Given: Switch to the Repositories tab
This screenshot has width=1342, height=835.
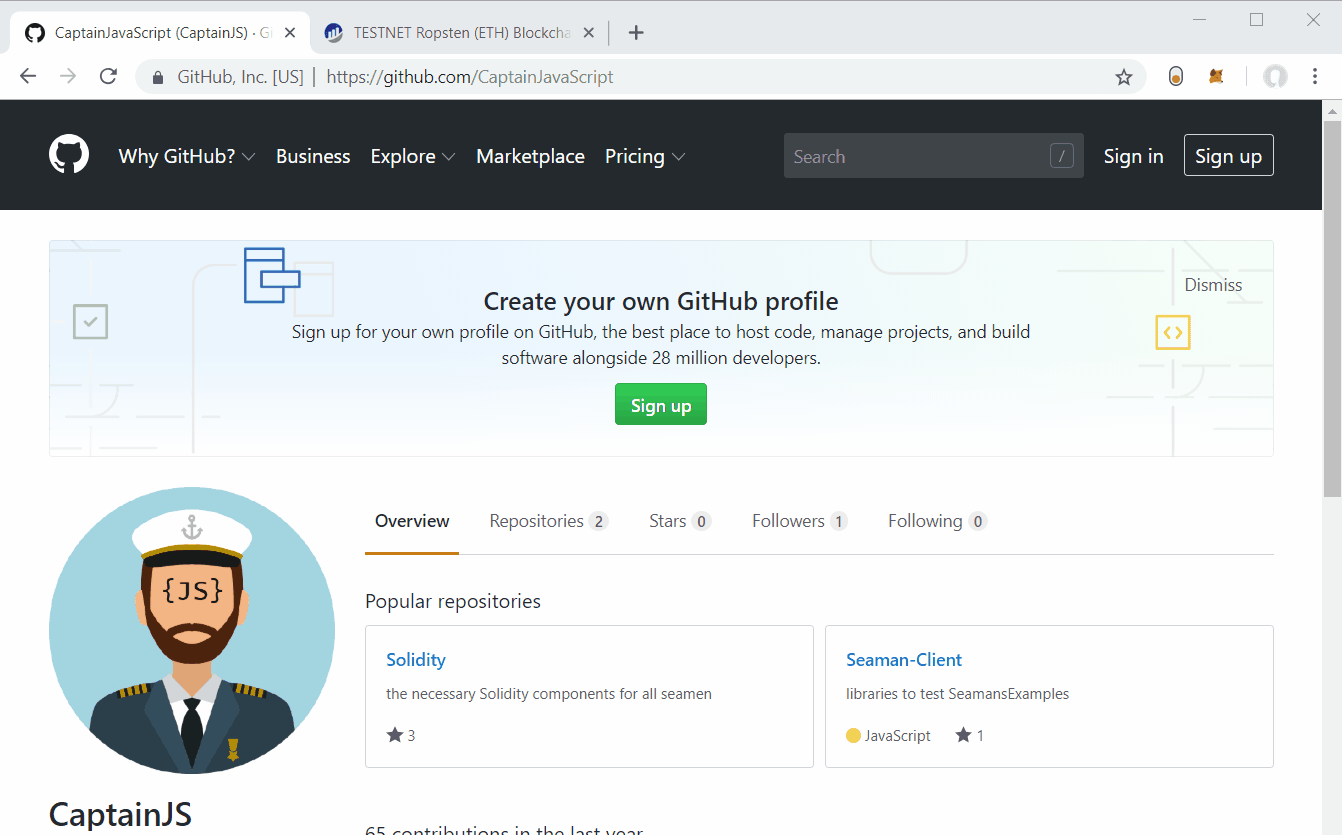Looking at the screenshot, I should pyautogui.click(x=548, y=521).
